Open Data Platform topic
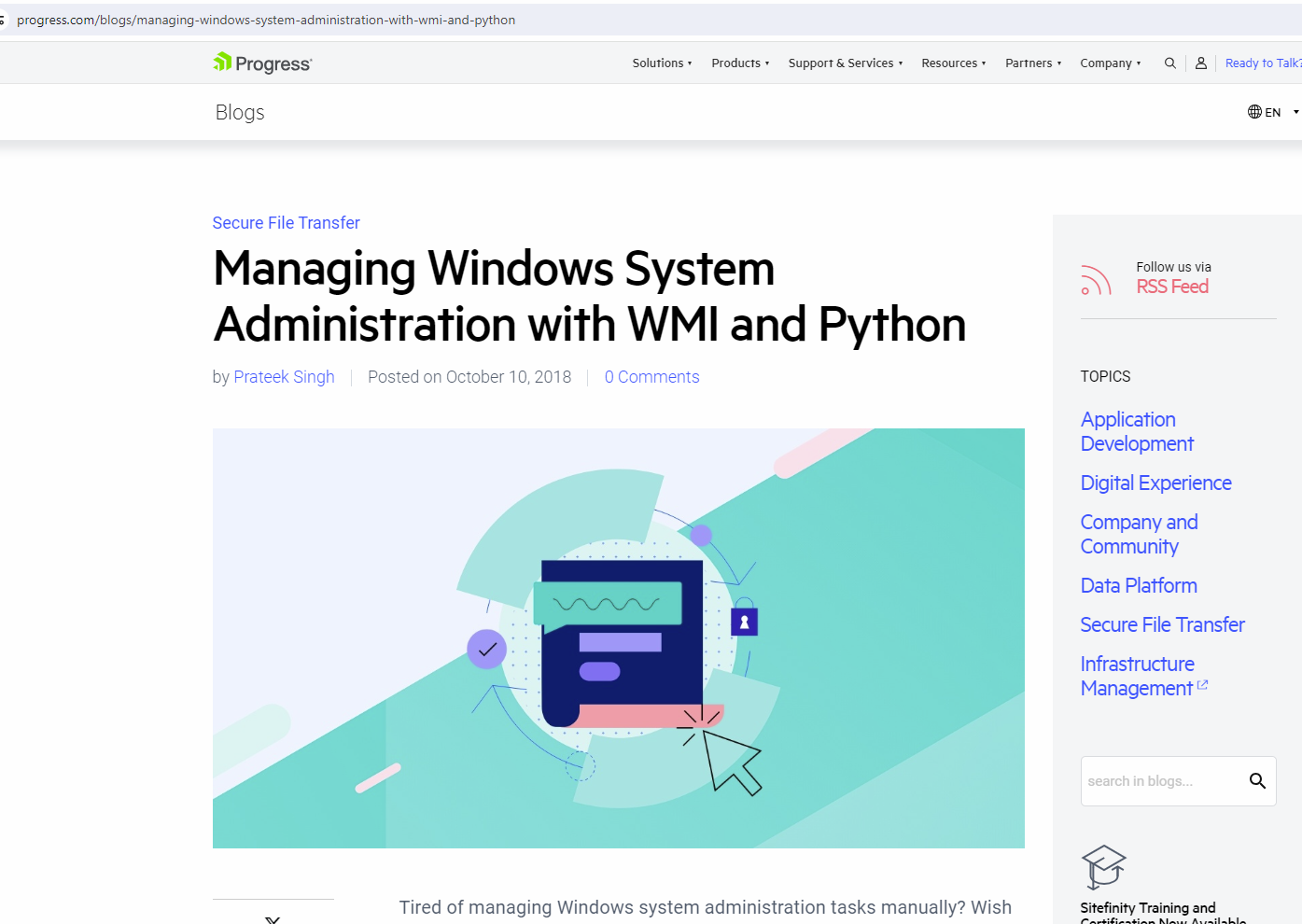 [x=1139, y=585]
